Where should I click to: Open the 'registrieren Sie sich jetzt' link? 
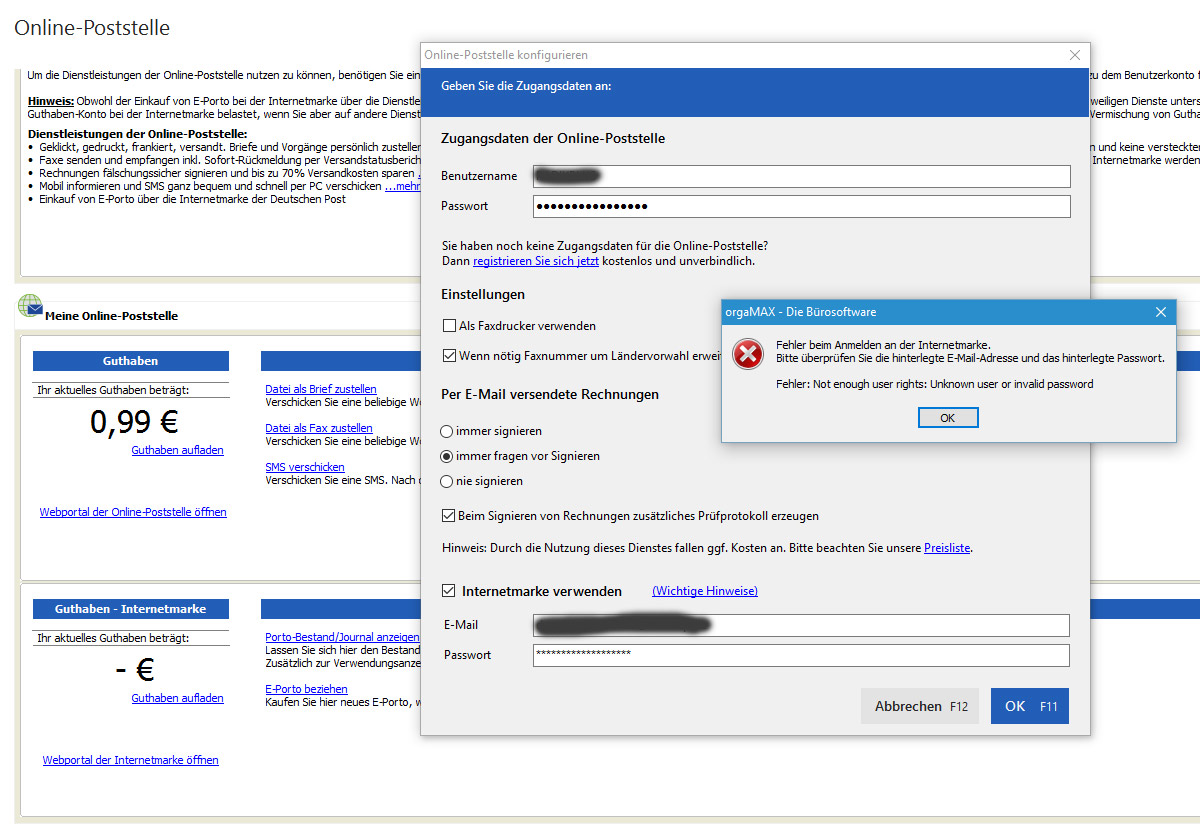tap(536, 261)
